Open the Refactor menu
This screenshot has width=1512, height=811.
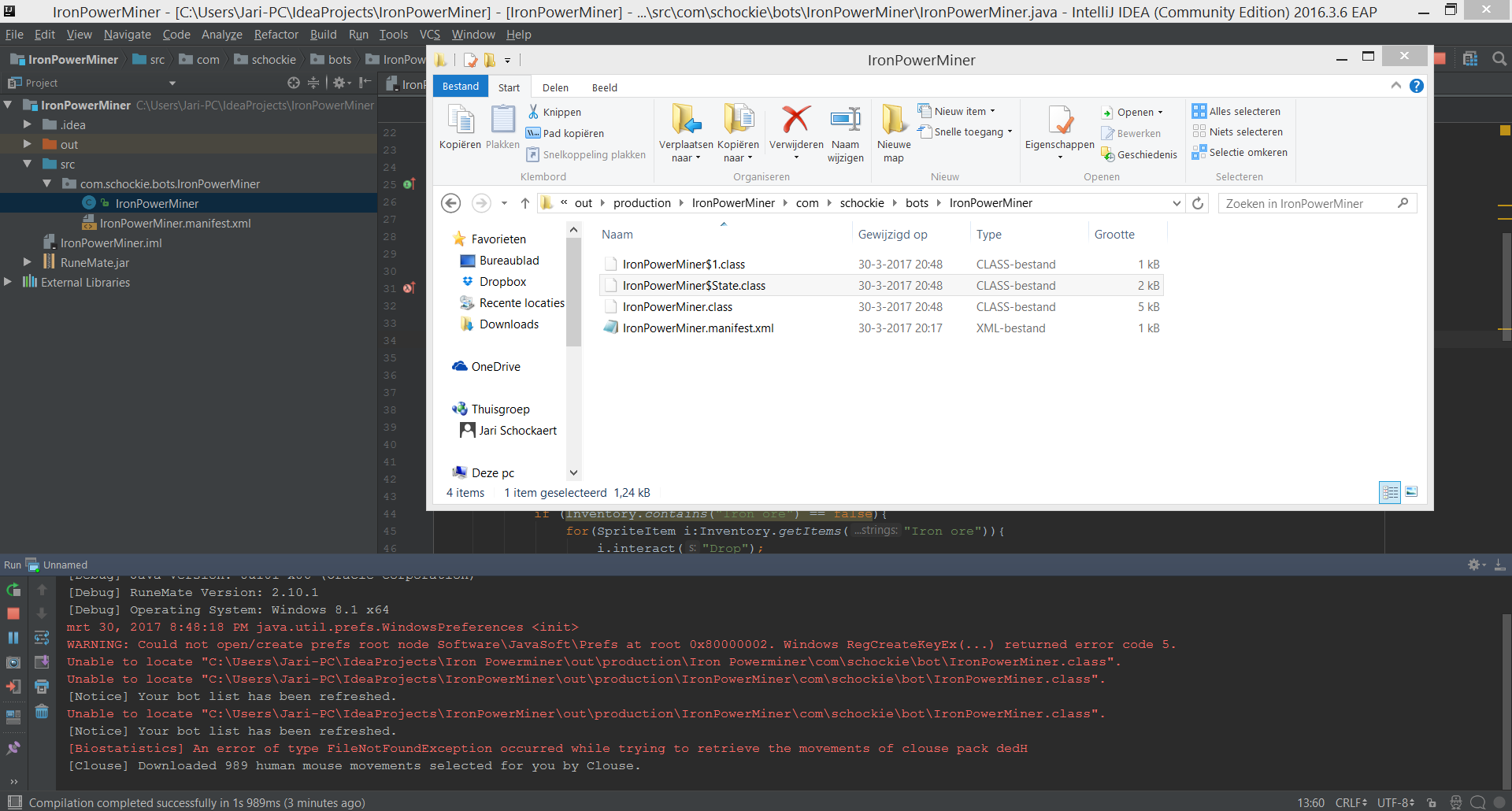tap(276, 35)
